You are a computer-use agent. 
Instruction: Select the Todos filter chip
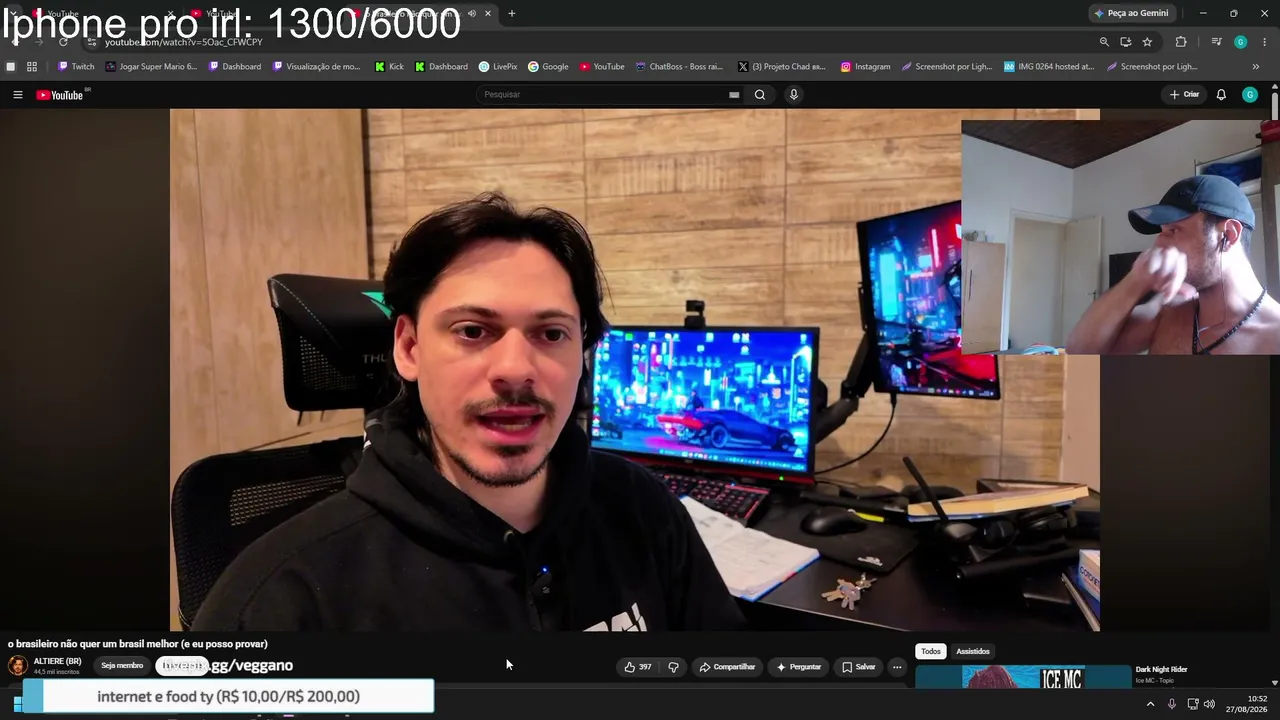[x=931, y=652]
